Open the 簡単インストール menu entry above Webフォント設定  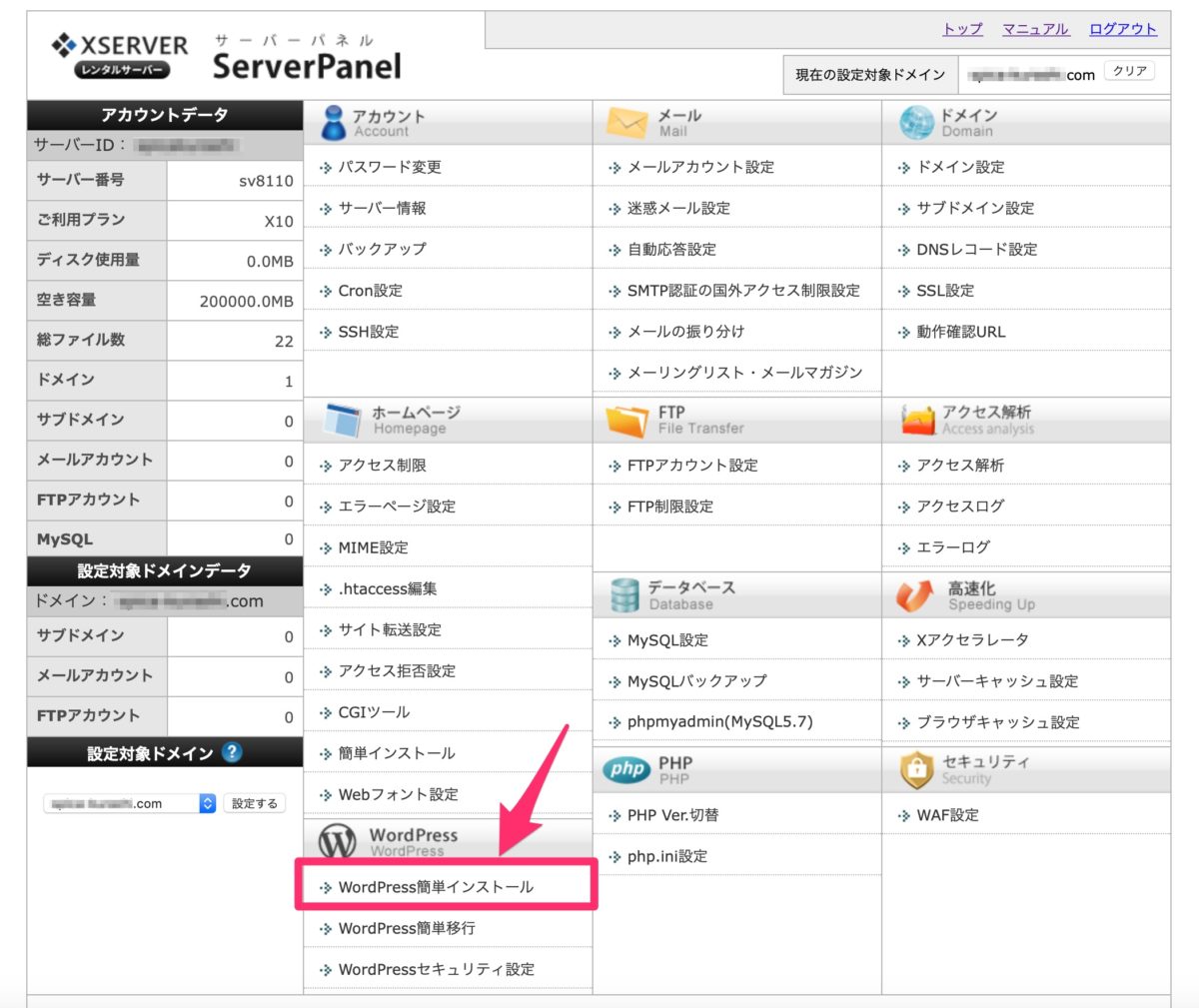(x=397, y=753)
